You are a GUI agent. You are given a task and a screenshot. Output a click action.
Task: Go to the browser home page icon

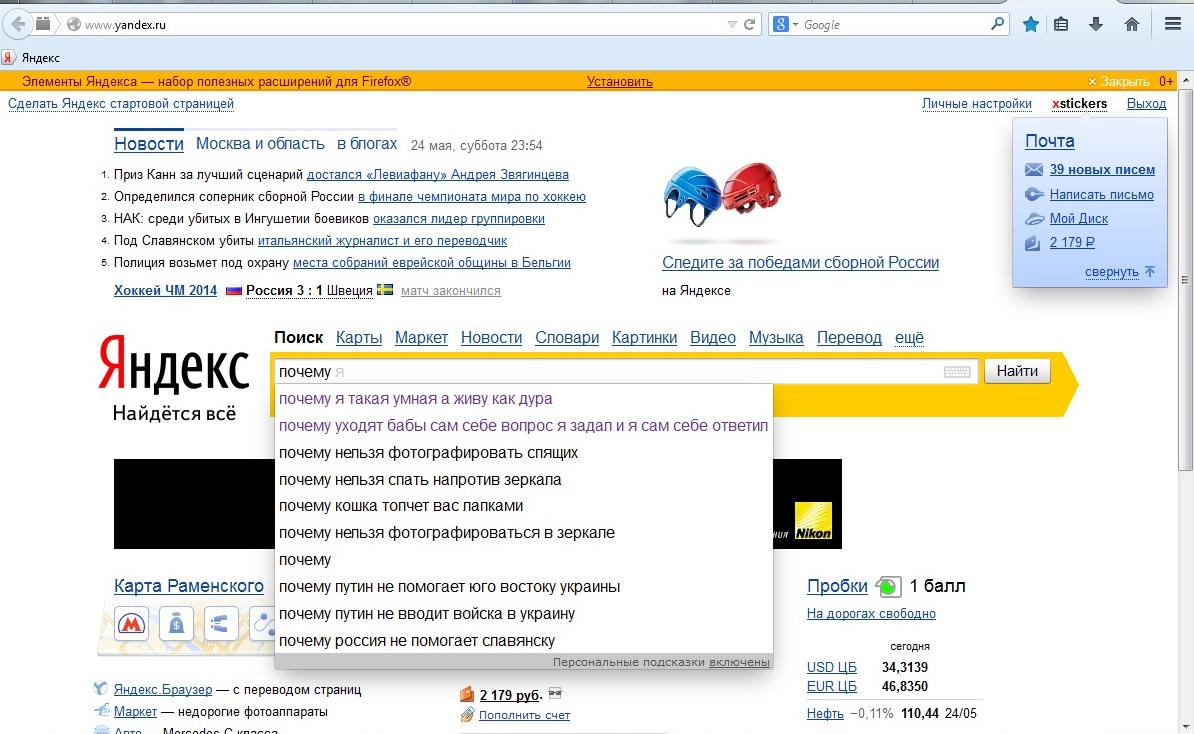(x=1132, y=24)
